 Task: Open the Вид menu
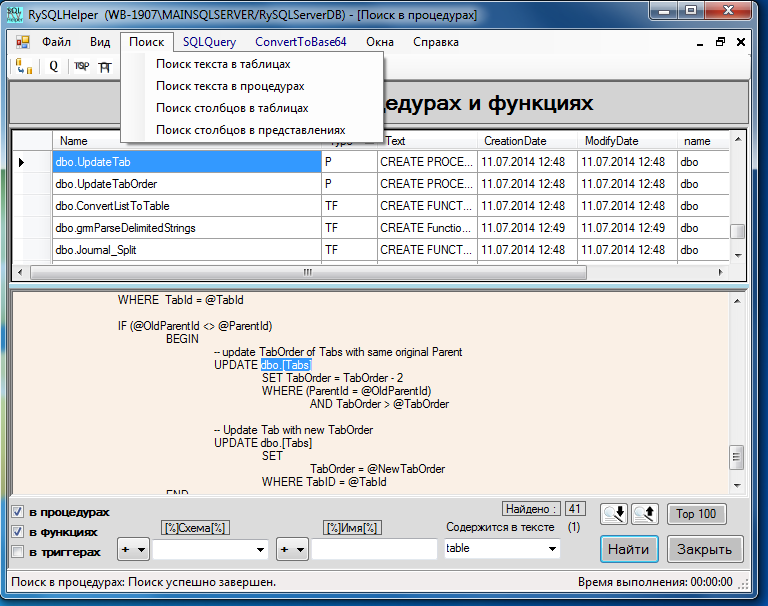tap(100, 42)
